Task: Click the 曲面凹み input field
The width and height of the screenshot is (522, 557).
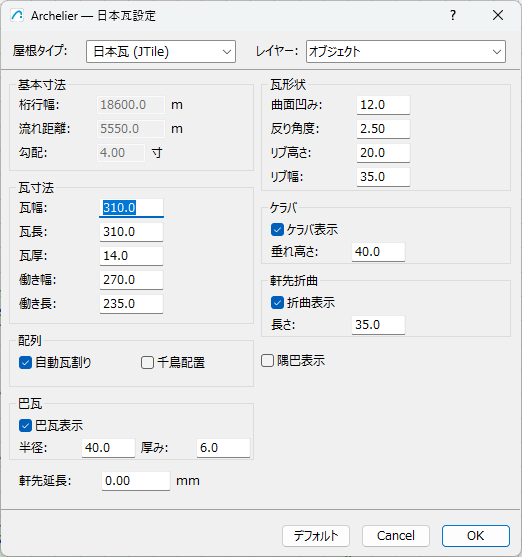Action: pyautogui.click(x=383, y=105)
